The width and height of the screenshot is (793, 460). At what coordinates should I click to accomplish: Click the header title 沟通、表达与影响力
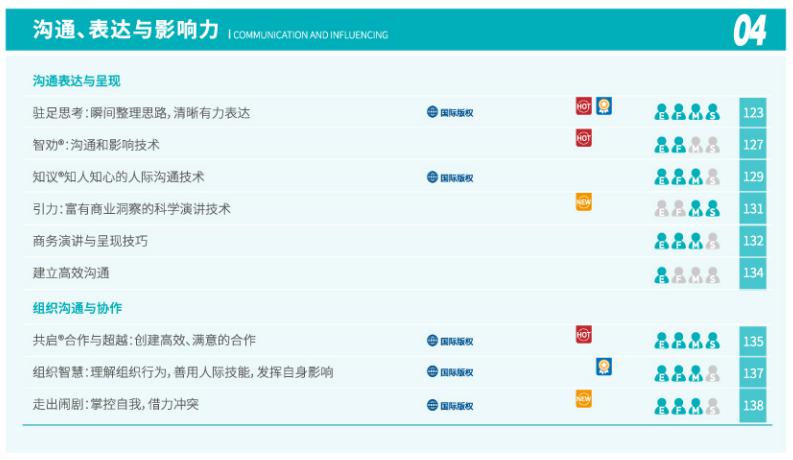click(x=126, y=29)
